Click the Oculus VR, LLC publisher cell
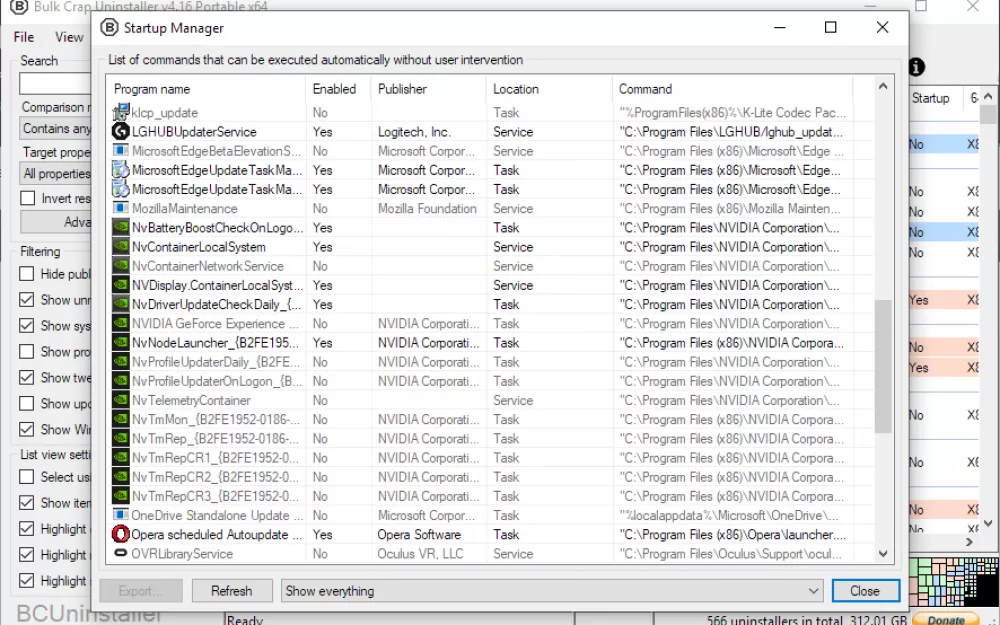Screen dimensions: 1000x625 pos(420,554)
